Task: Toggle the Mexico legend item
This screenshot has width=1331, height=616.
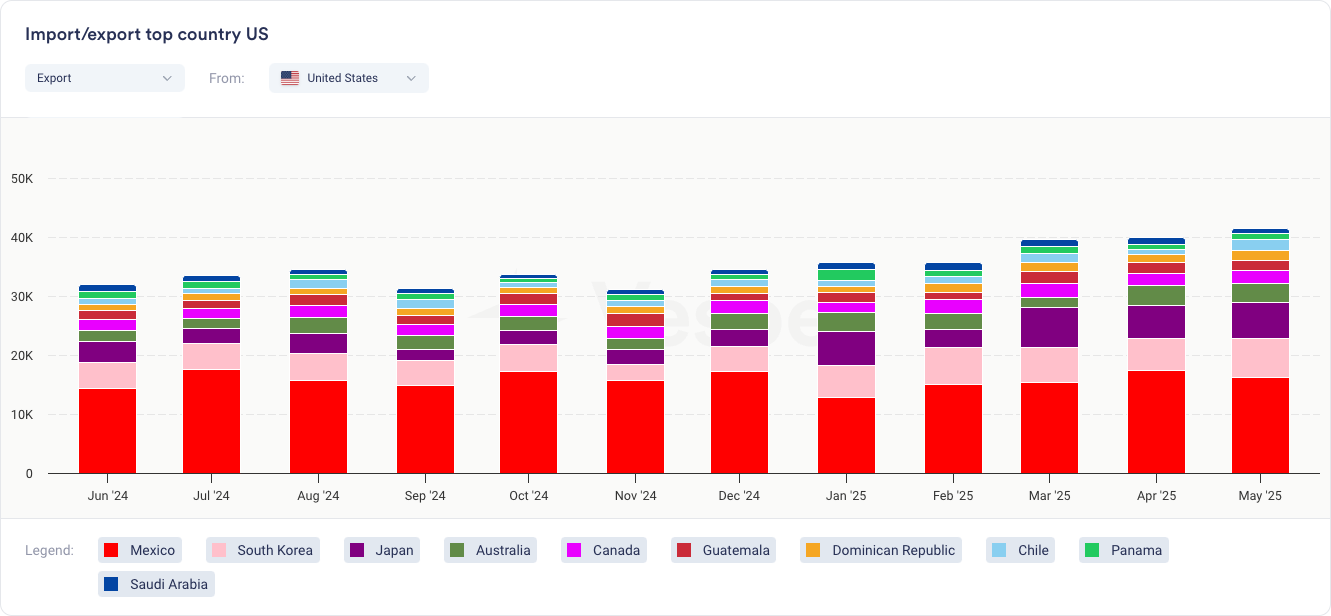Action: pyautogui.click(x=140, y=550)
